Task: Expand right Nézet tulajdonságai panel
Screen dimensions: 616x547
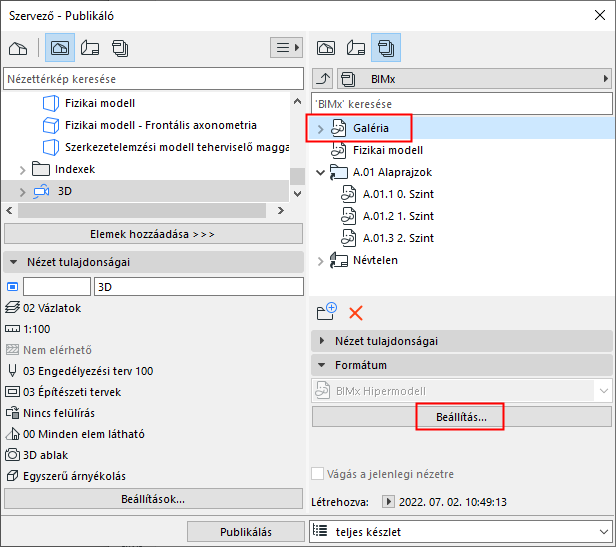Action: tap(322, 341)
